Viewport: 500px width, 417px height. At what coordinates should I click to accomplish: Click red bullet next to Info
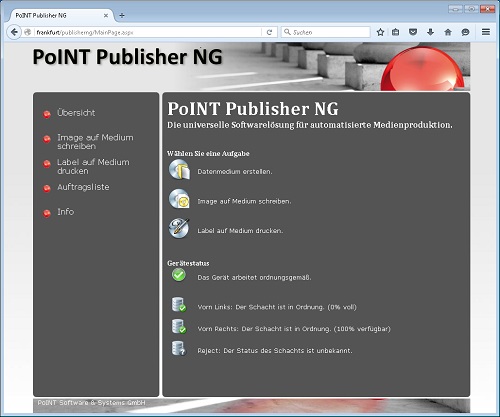click(47, 213)
